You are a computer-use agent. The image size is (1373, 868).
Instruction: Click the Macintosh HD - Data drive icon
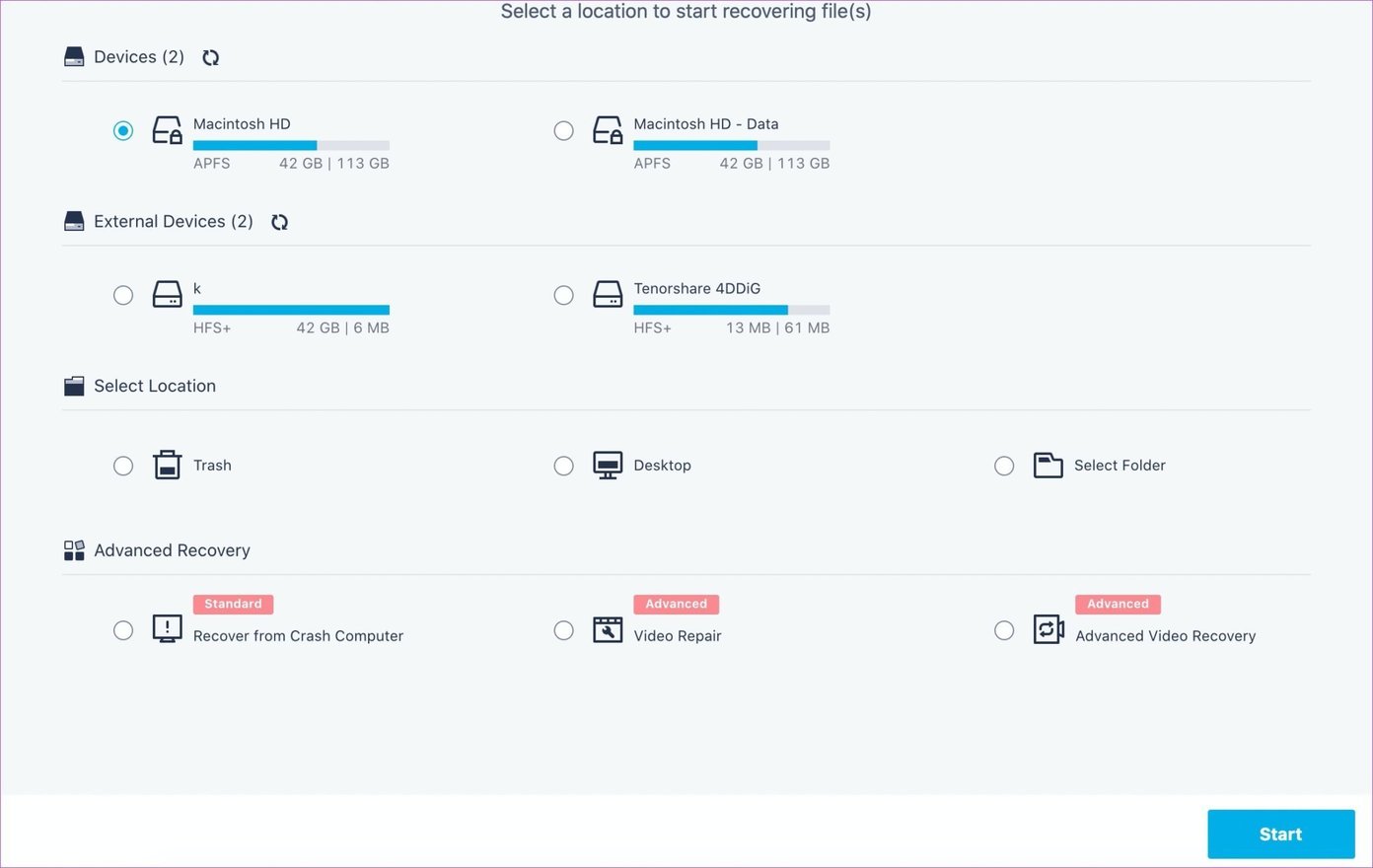coord(608,130)
